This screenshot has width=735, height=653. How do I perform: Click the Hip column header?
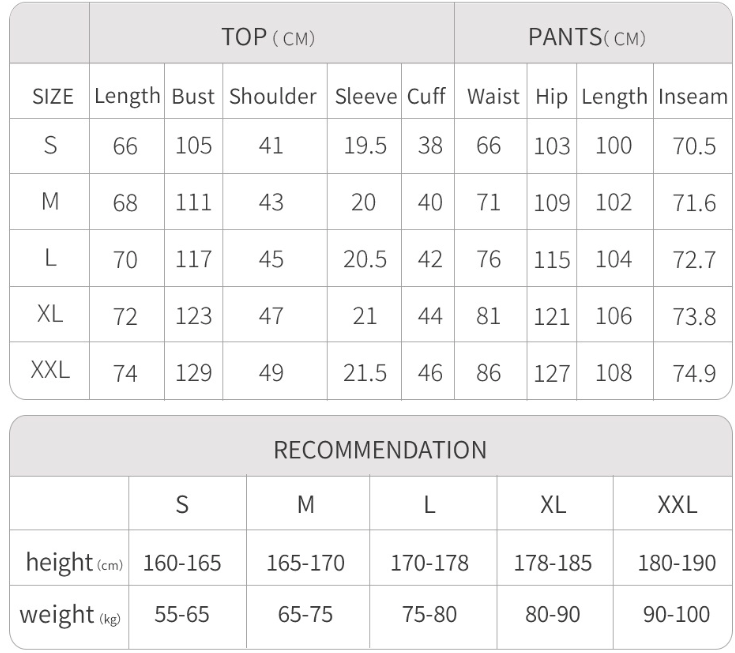point(551,96)
